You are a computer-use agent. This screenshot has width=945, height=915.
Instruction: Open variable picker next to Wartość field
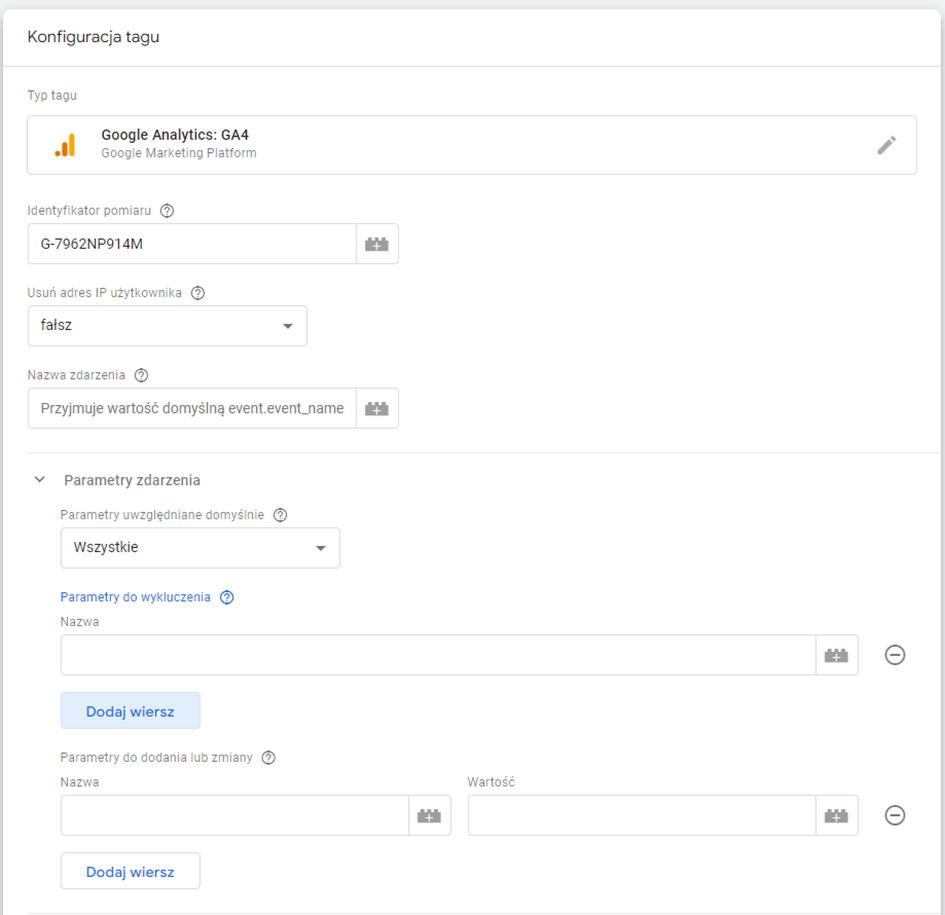(x=836, y=816)
